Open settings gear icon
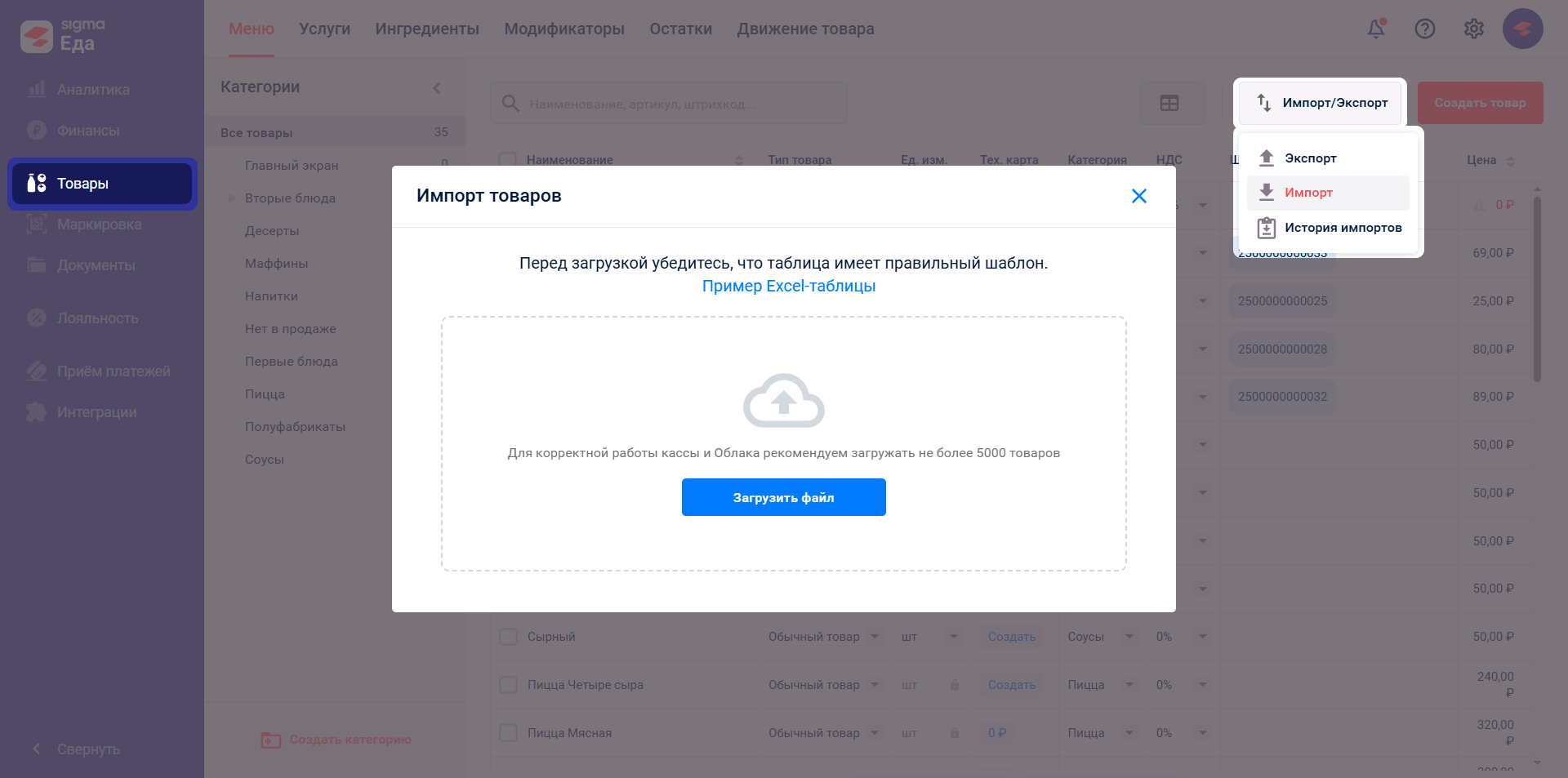This screenshot has height=778, width=1568. (1474, 29)
